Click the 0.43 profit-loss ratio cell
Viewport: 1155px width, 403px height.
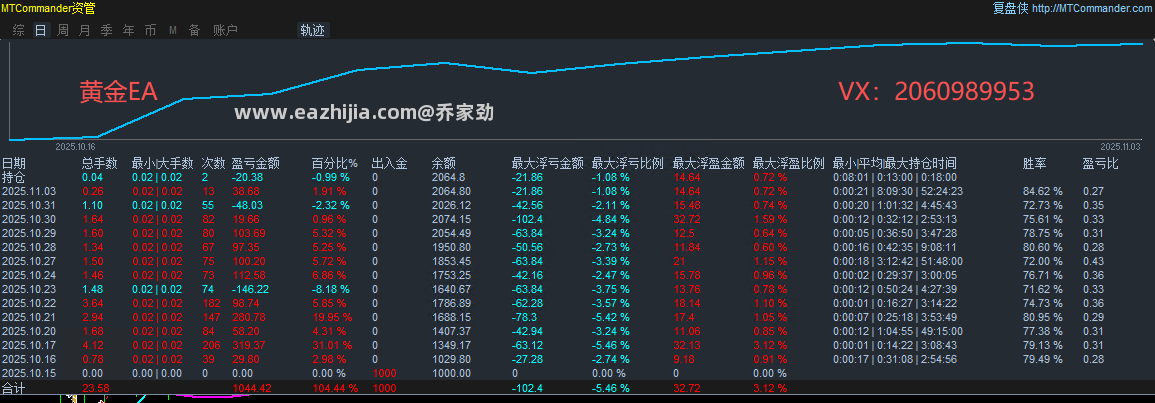(x=1092, y=261)
